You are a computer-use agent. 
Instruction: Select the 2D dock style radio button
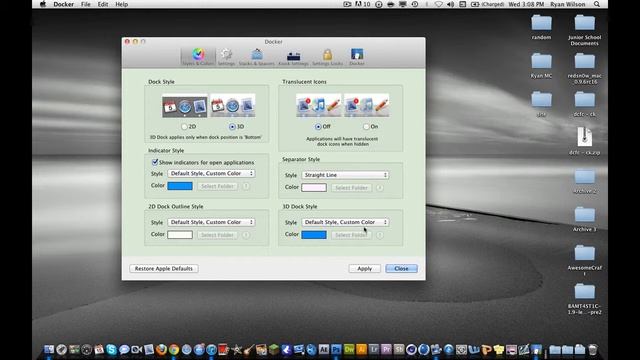184,127
